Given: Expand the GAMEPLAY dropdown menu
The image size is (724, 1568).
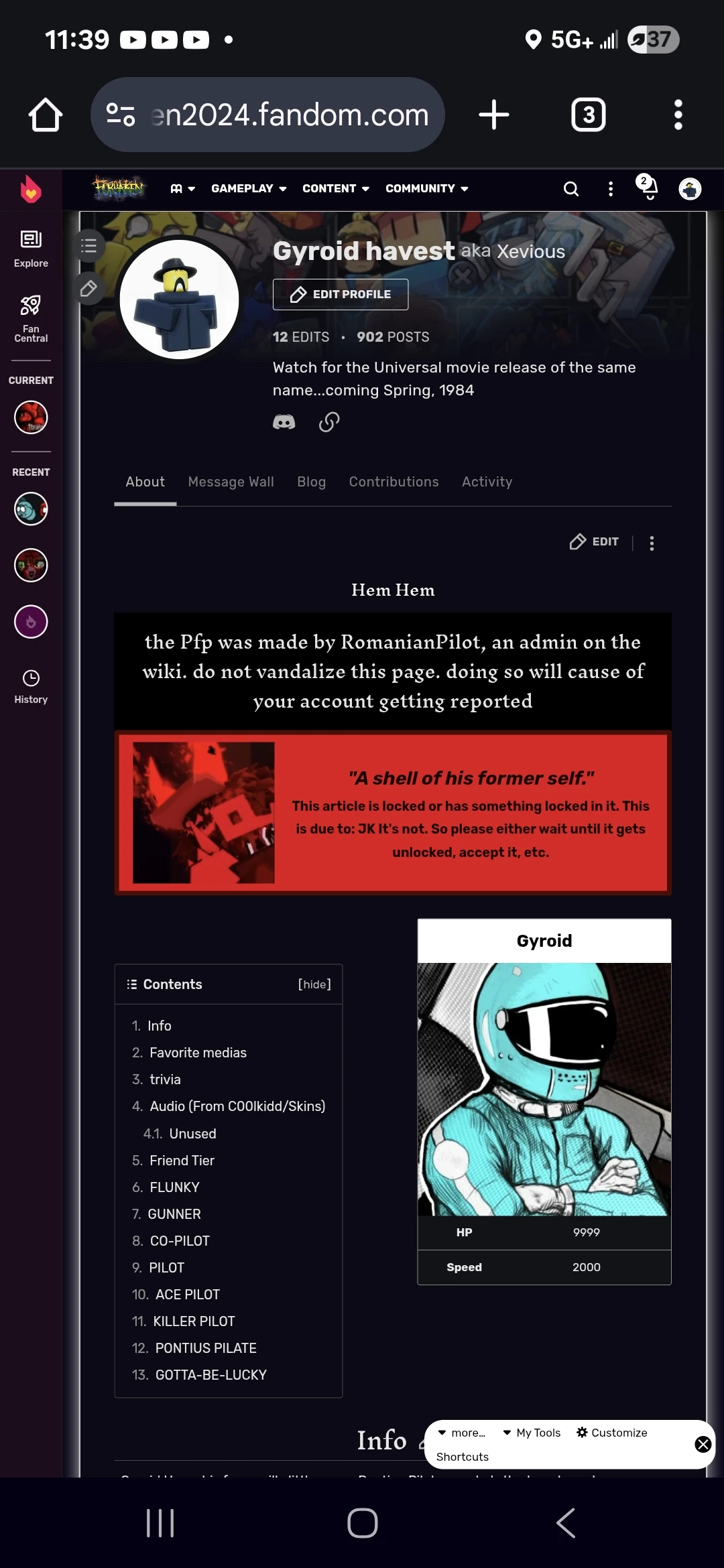Looking at the screenshot, I should coord(249,189).
